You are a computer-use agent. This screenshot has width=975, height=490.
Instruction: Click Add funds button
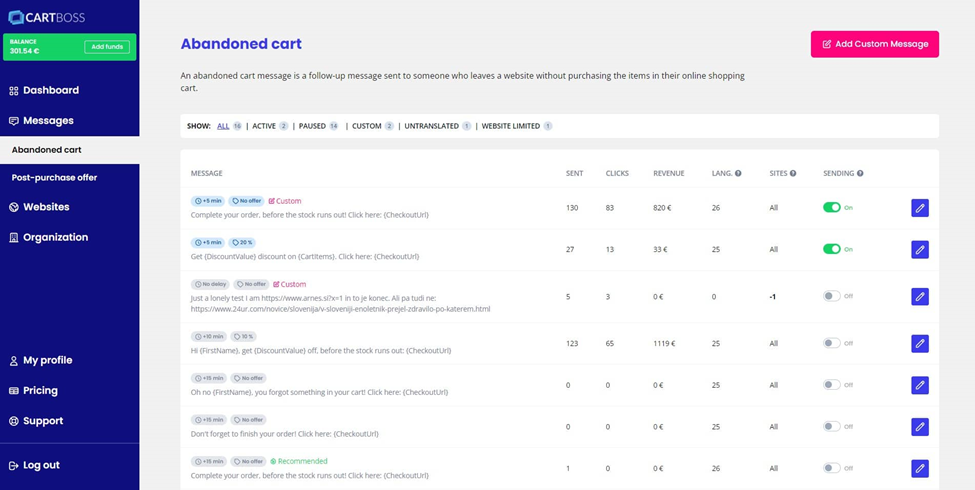tap(106, 47)
